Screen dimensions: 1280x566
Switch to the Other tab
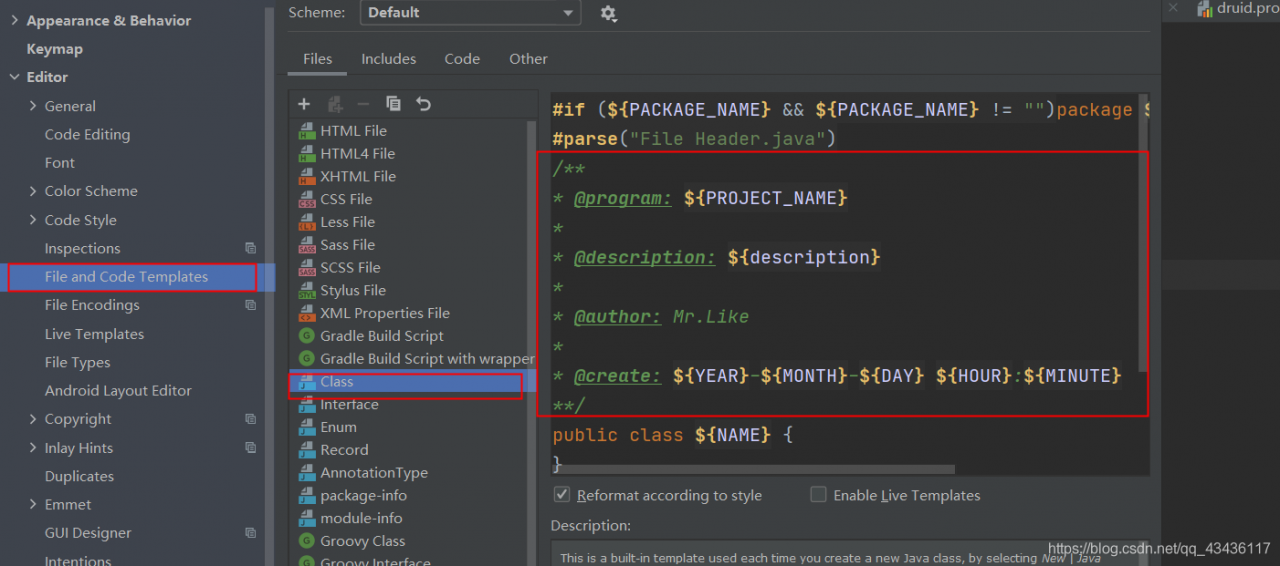528,59
